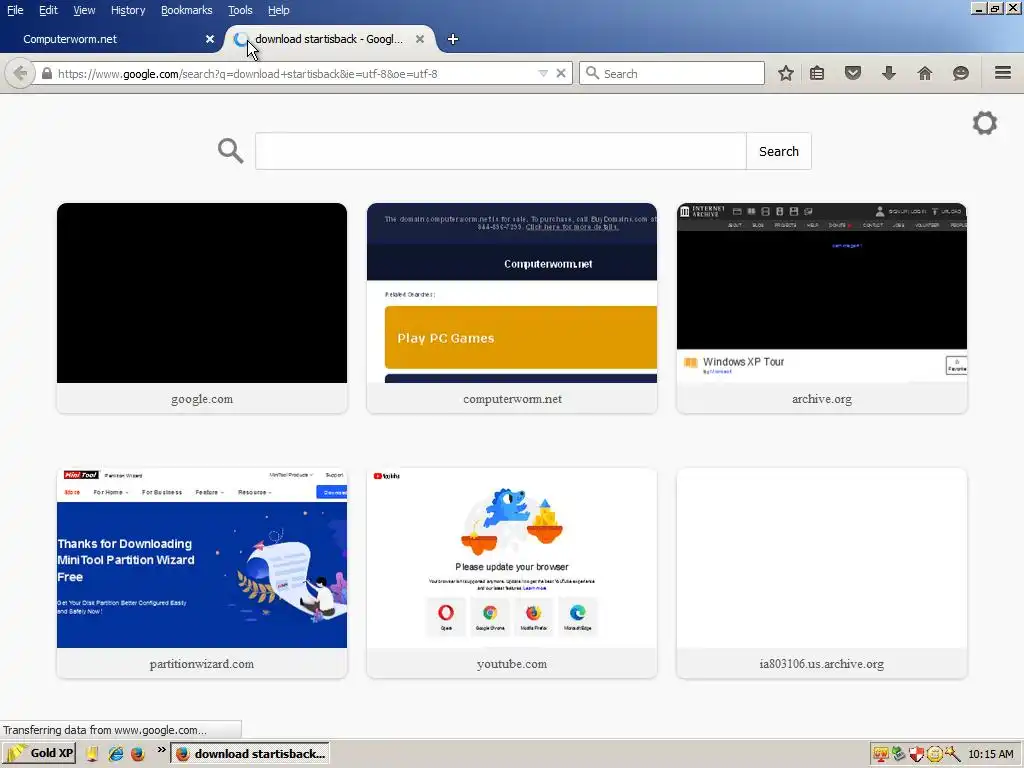Show bookmarks list icon
This screenshot has height=768, width=1024.
[817, 73]
